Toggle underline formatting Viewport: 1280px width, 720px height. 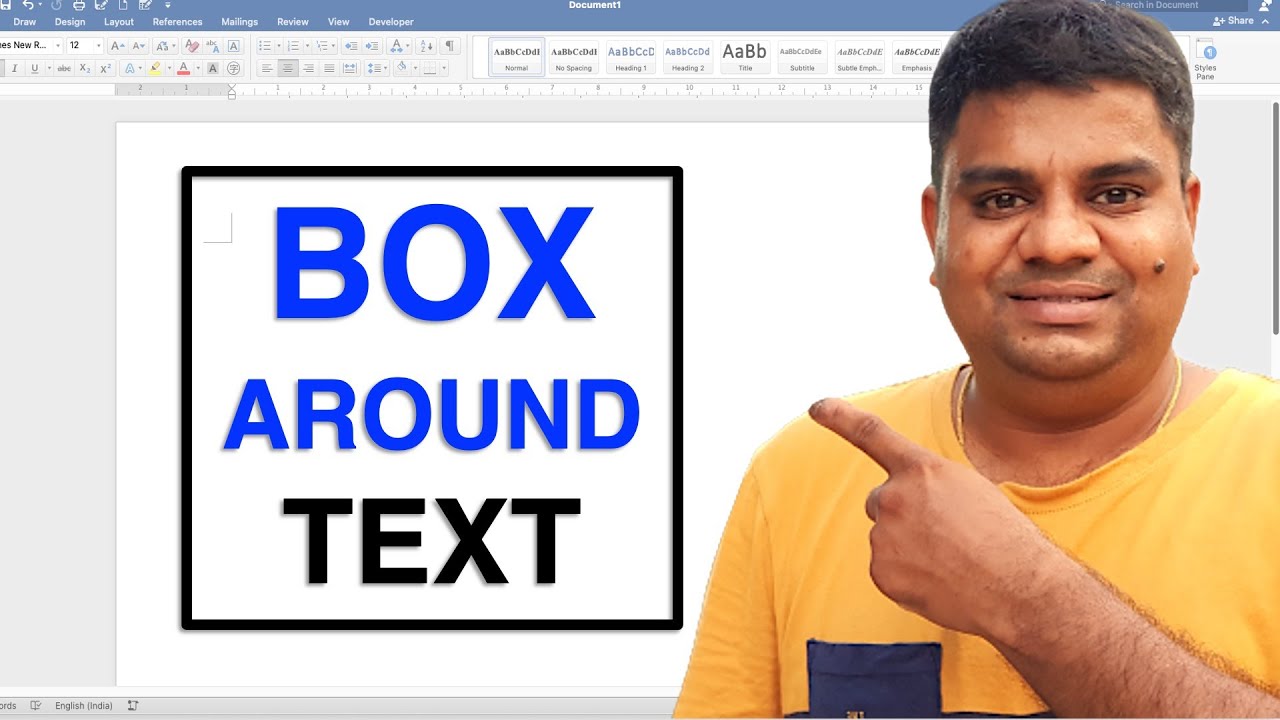click(x=35, y=68)
